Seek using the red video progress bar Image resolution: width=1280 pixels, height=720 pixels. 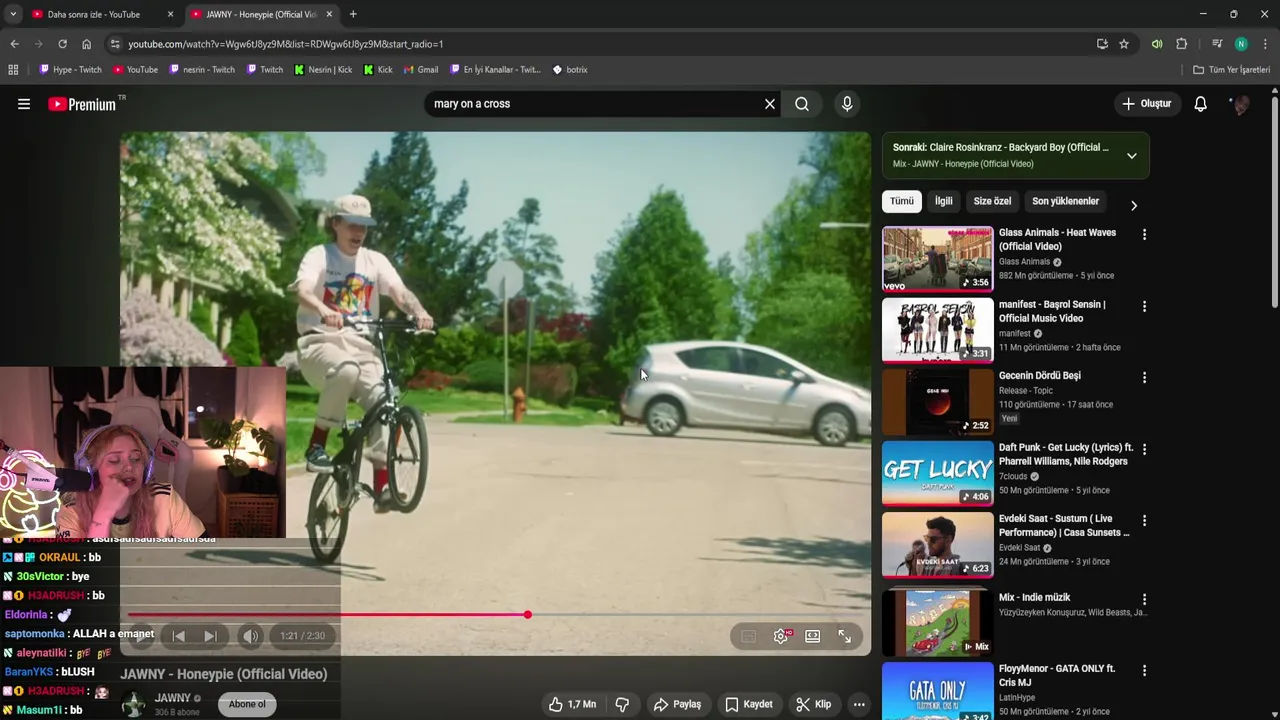click(x=495, y=615)
